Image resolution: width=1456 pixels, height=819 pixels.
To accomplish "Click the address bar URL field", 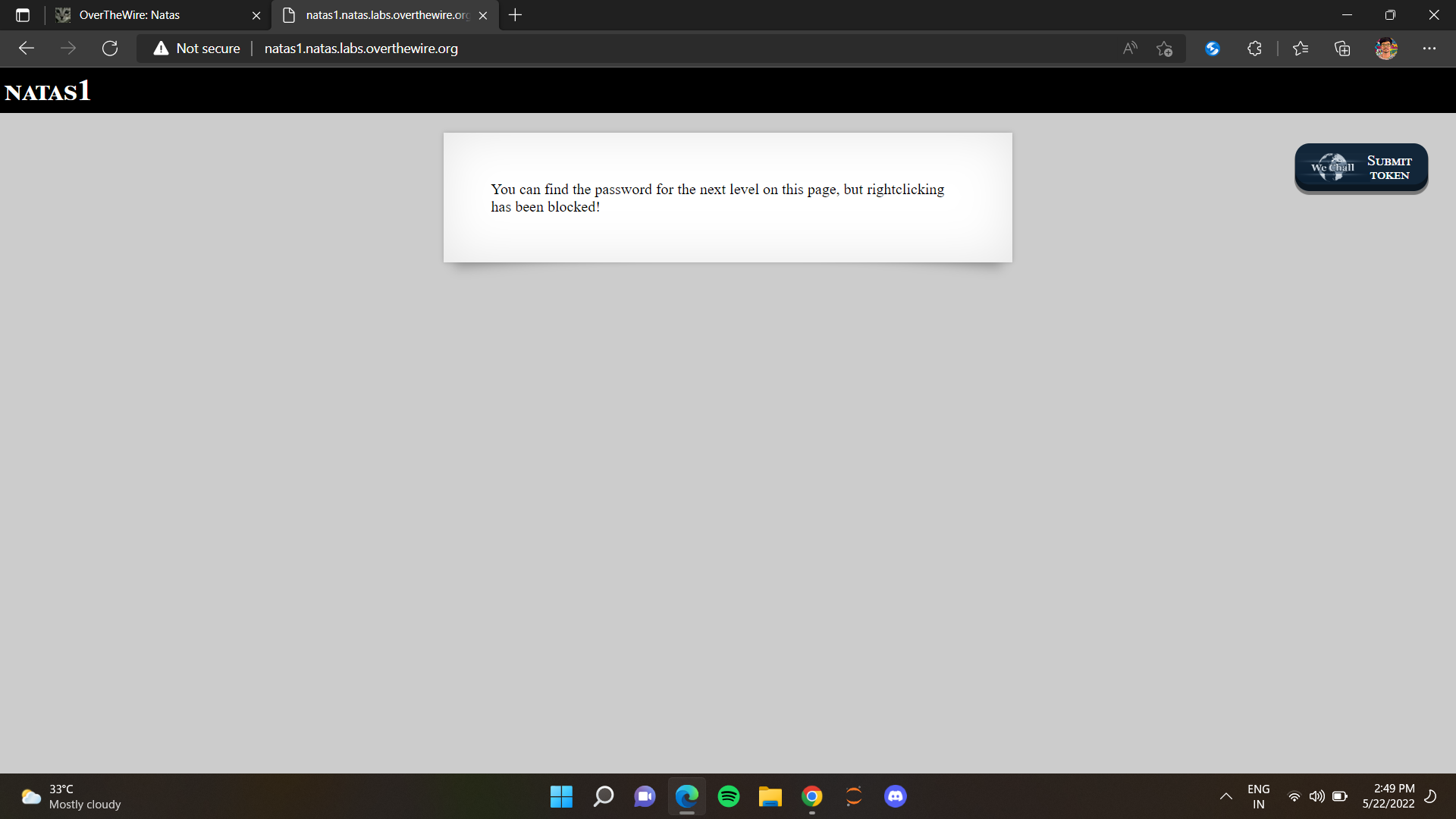I will tap(607, 49).
